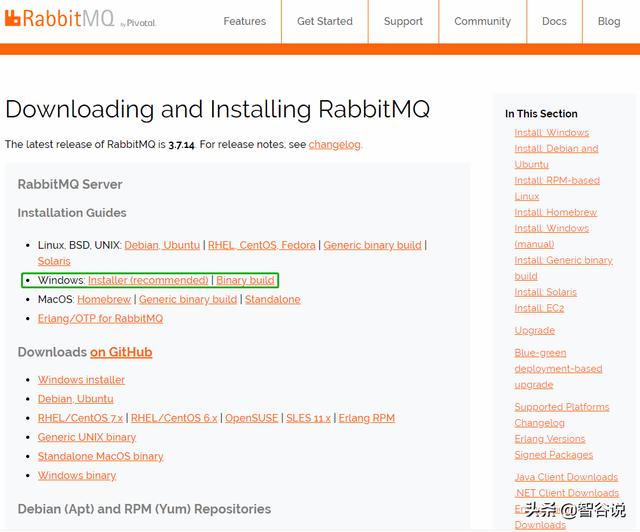The image size is (640, 532).
Task: Select Debian (Apt) and RPM (Yum) Repositories heading
Action: click(x=144, y=509)
